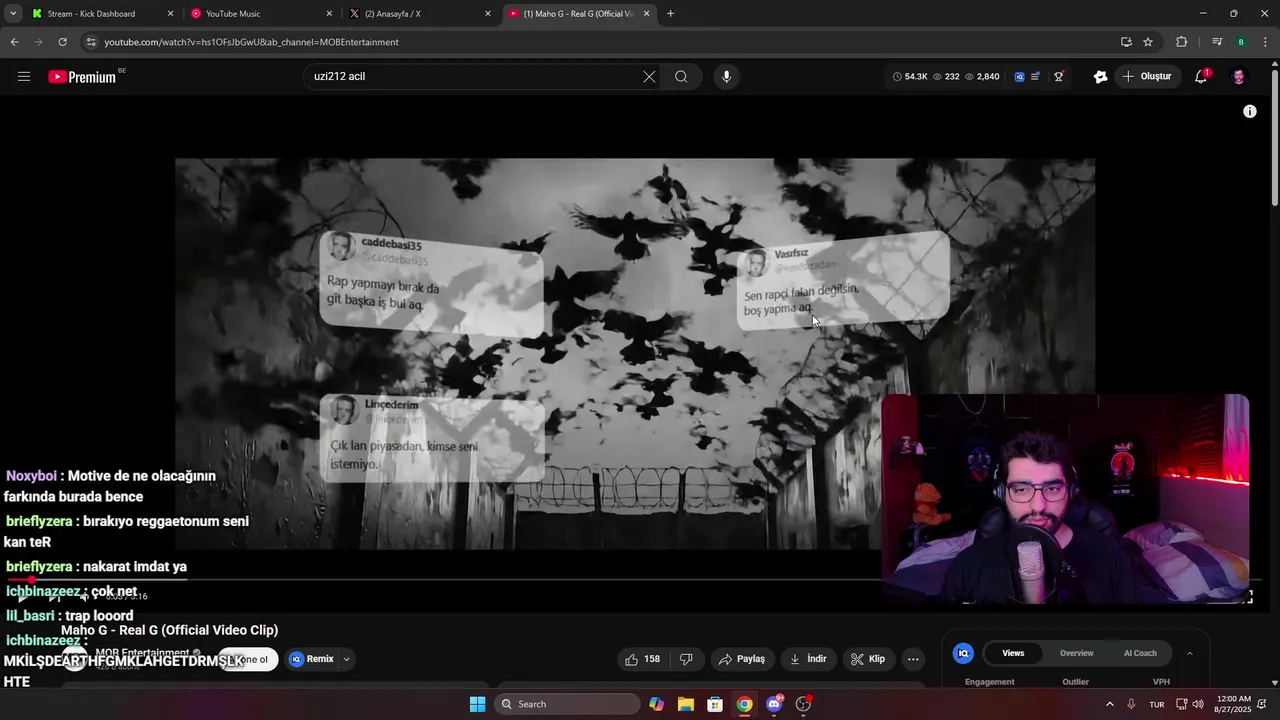Reload the page in Chrome
This screenshot has height=720, width=1280.
[62, 42]
